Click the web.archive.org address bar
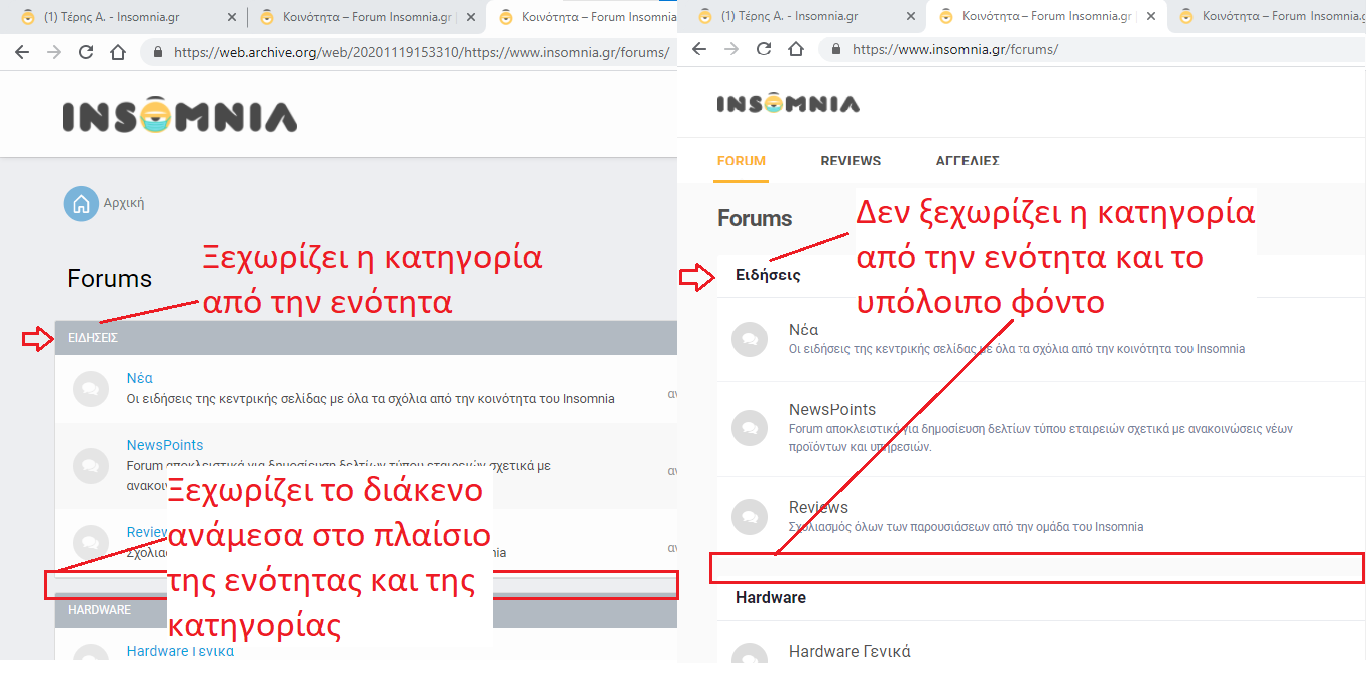 pos(420,52)
